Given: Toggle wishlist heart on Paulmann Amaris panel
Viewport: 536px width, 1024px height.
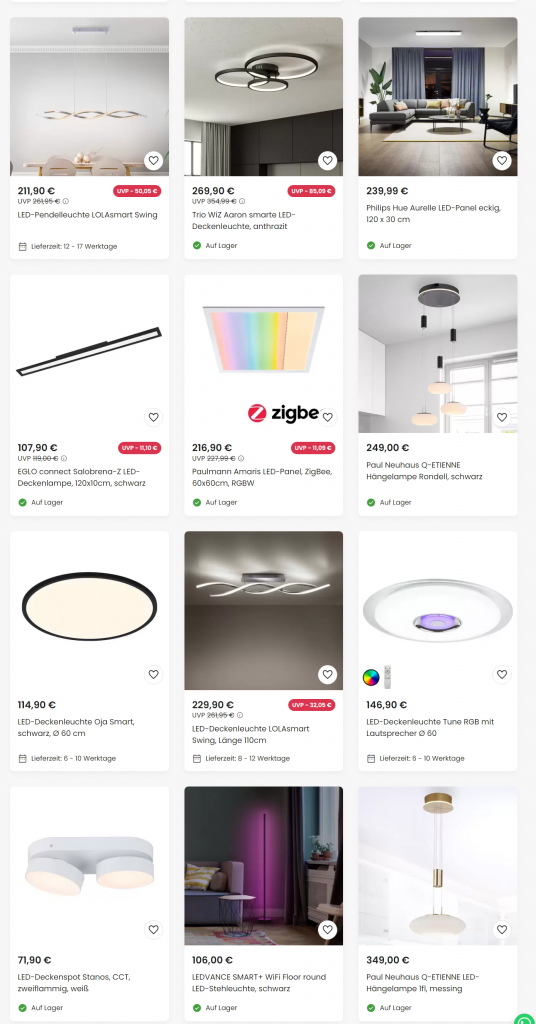Looking at the screenshot, I should [328, 417].
